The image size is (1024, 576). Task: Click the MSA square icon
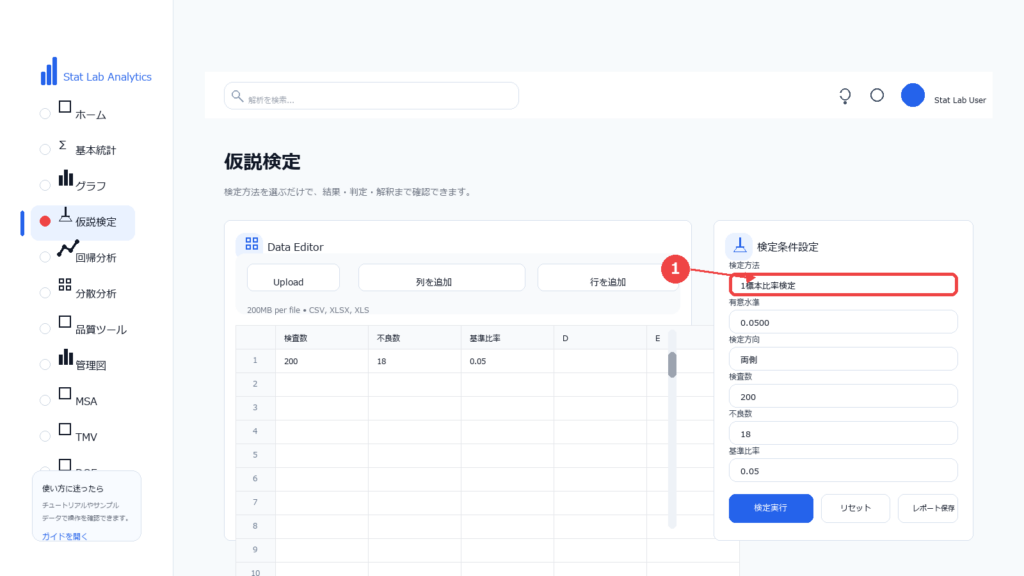click(x=65, y=393)
